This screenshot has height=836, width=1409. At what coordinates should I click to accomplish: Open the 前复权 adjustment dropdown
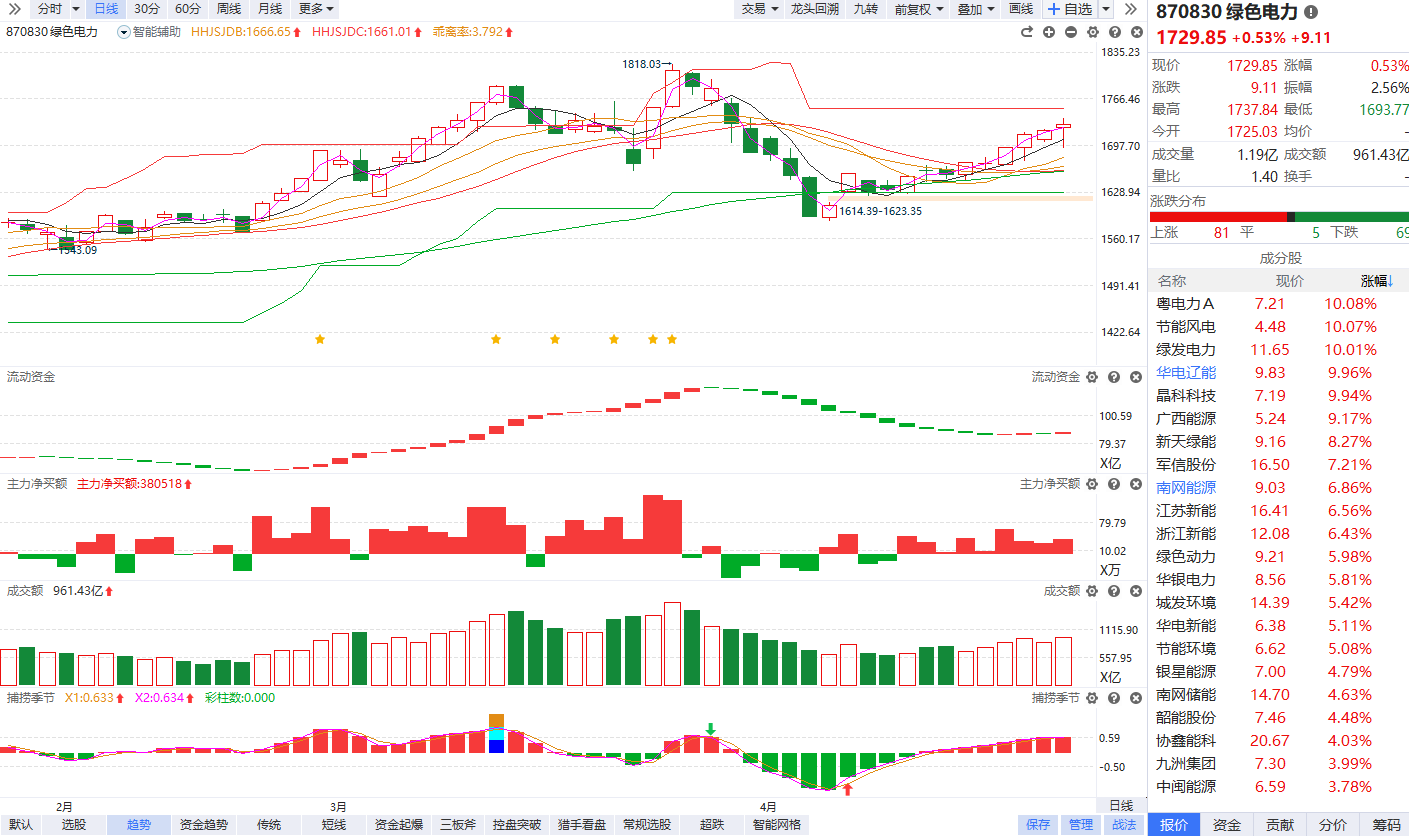[x=918, y=9]
